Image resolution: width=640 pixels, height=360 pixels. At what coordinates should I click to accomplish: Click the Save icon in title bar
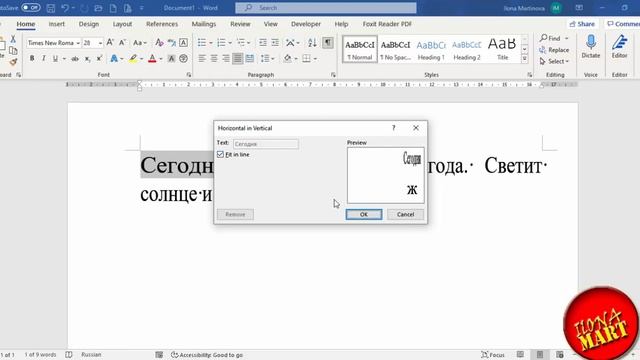pos(51,8)
